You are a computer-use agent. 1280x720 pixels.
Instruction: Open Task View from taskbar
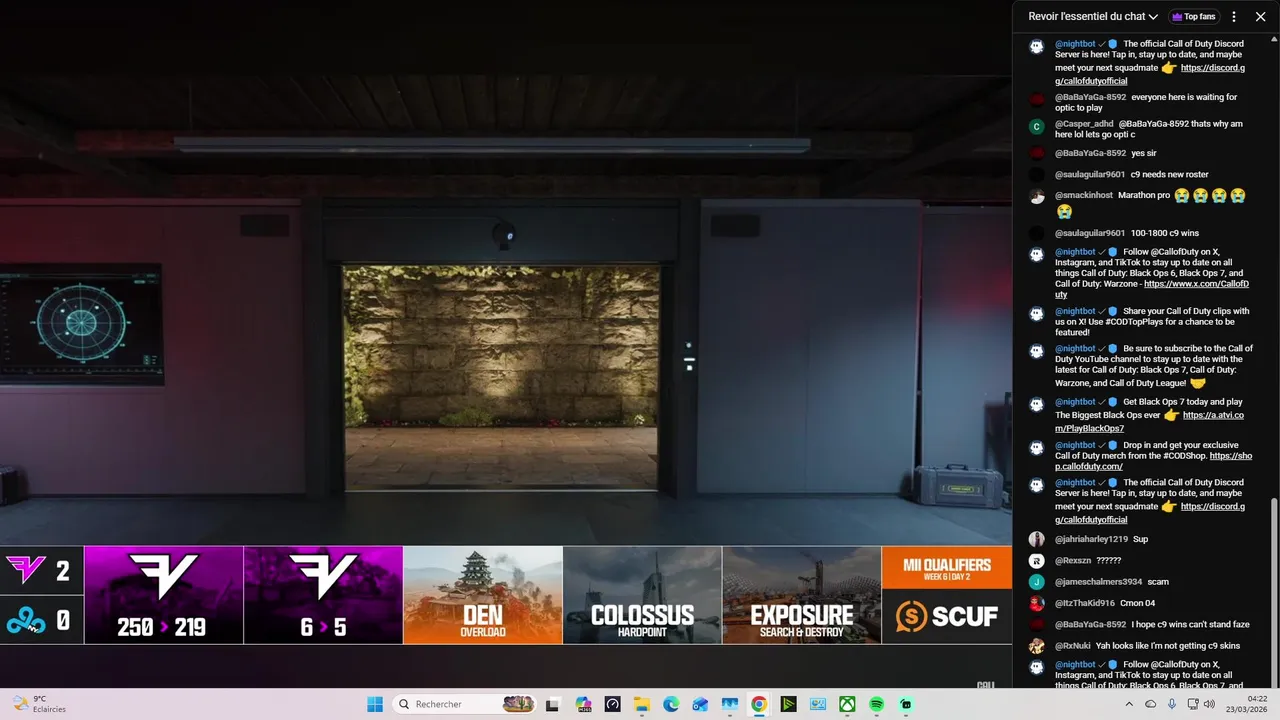[552, 704]
